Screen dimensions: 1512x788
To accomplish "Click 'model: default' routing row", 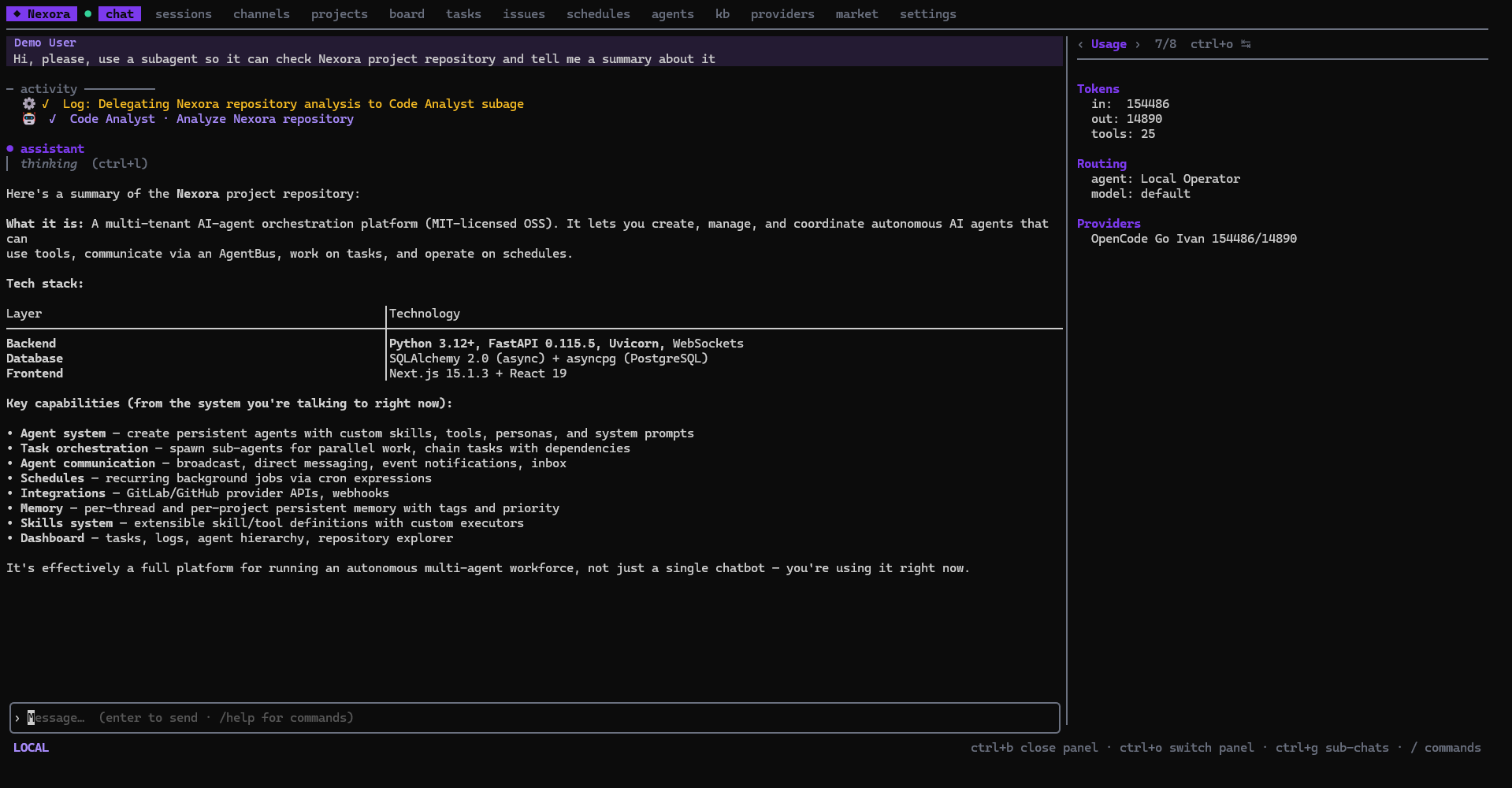I will point(1140,194).
